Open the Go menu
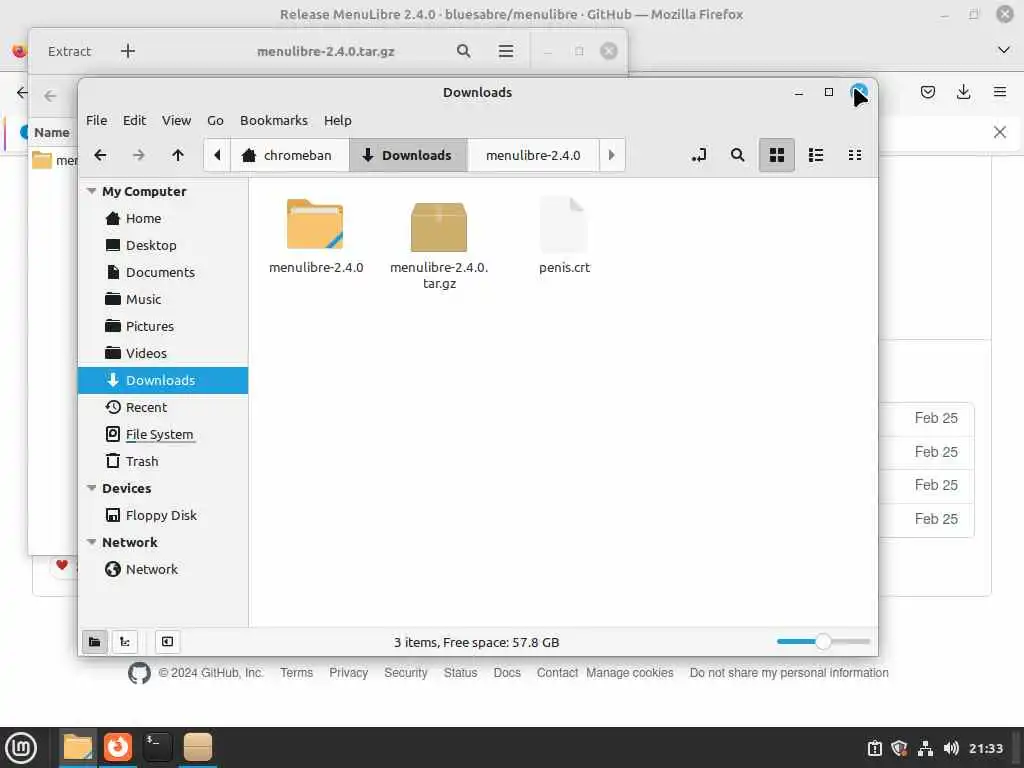The height and width of the screenshot is (768, 1024). click(x=216, y=120)
